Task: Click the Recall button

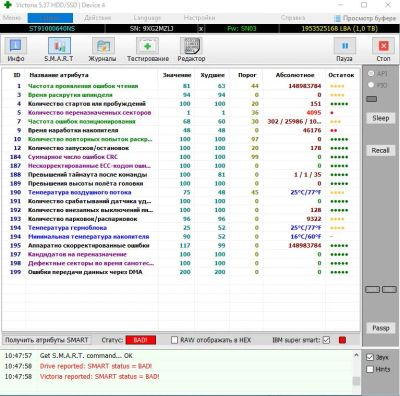Action: click(x=380, y=150)
